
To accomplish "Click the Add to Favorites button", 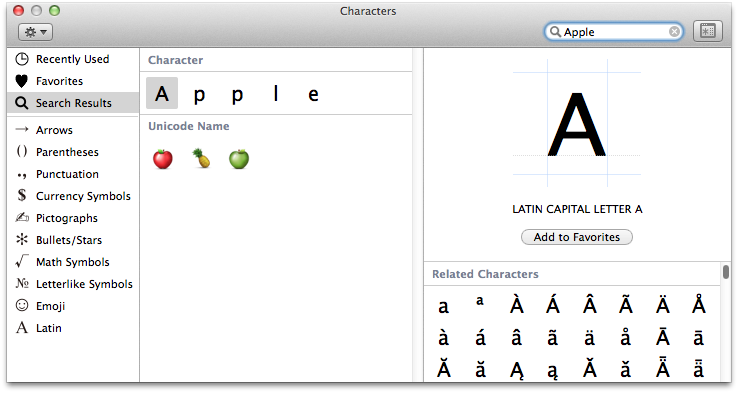I will (x=577, y=237).
